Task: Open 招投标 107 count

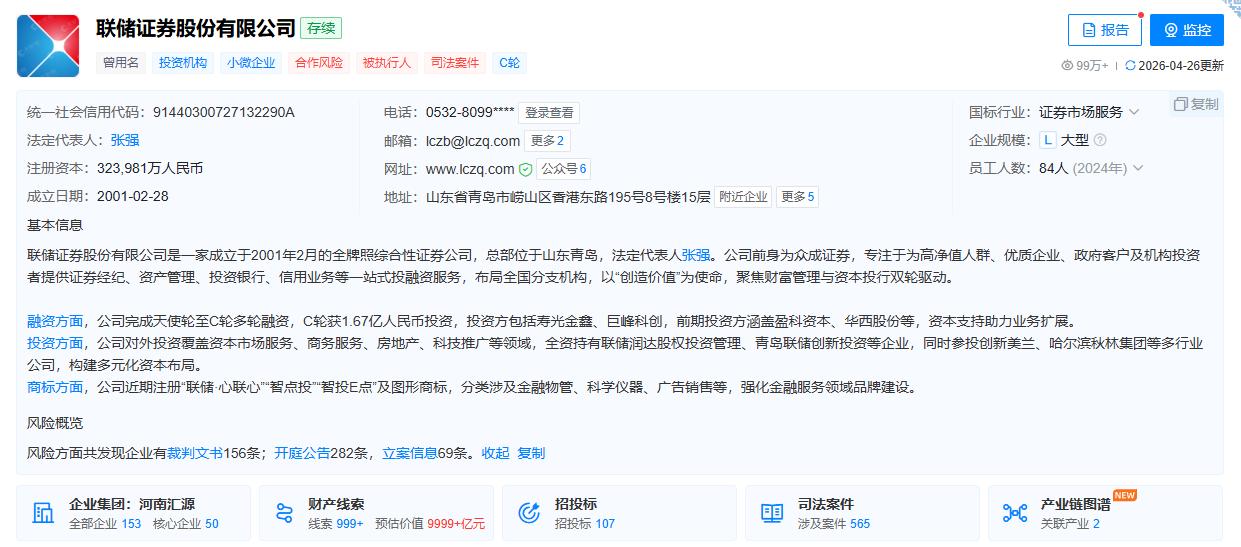Action: coord(585,523)
